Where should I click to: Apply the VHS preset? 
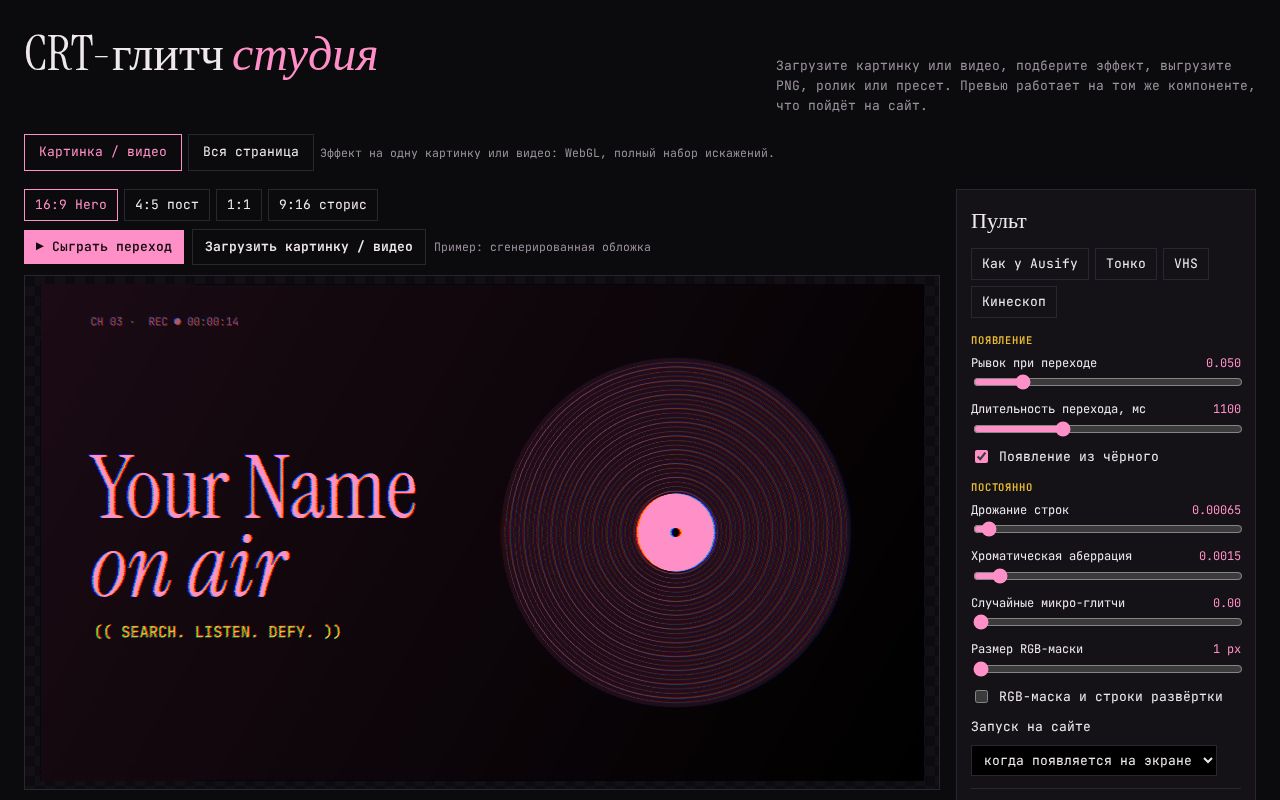pyautogui.click(x=1186, y=264)
